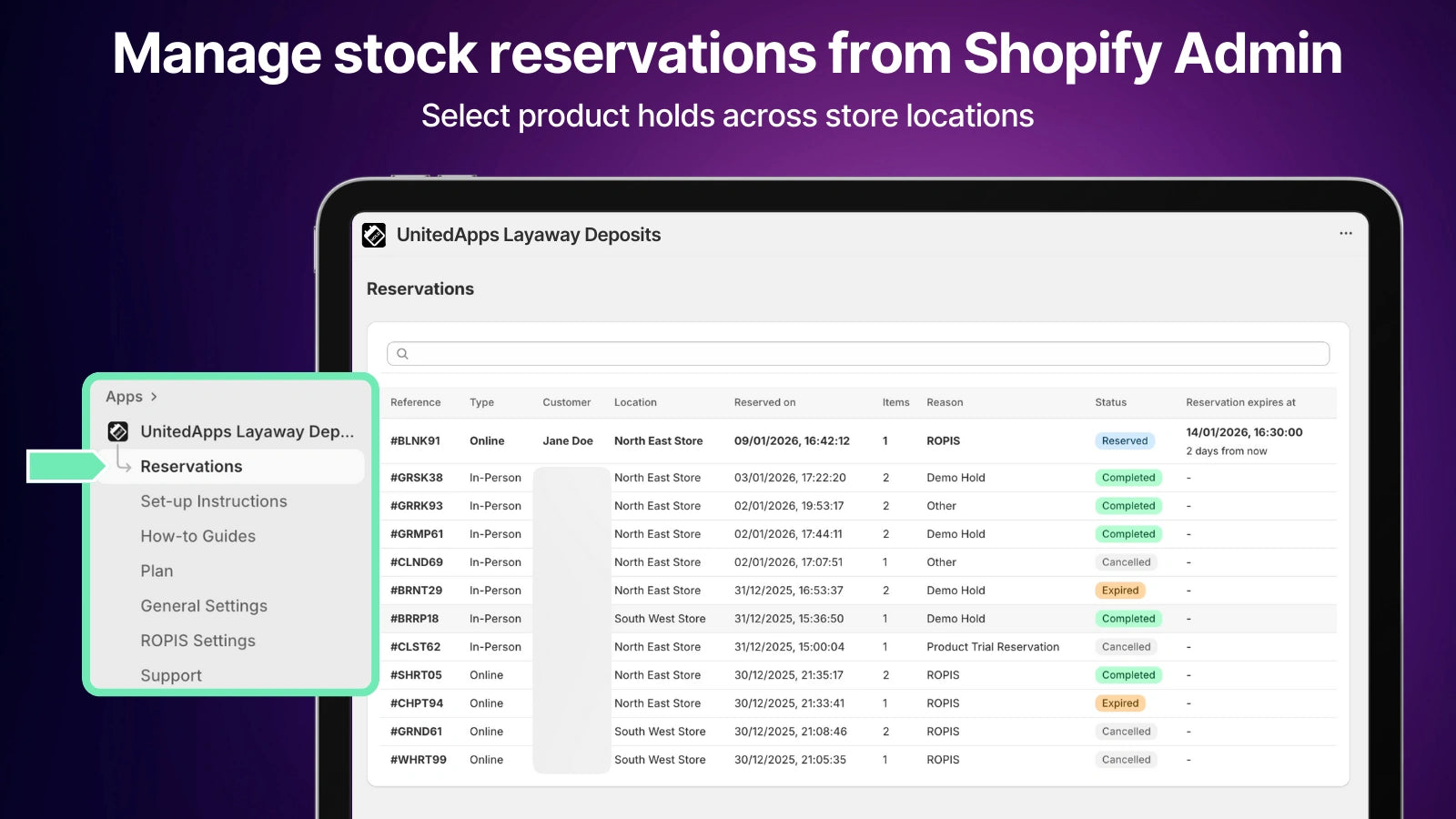Click the sub-item arrow beside Reservations
Screen dimensions: 1456x819
[124, 466]
